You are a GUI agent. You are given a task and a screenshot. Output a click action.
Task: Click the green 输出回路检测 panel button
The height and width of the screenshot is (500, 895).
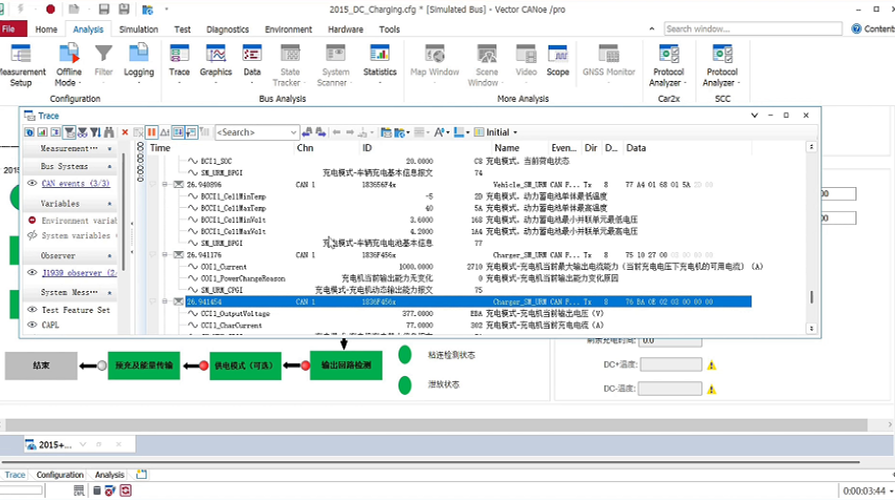(346, 365)
